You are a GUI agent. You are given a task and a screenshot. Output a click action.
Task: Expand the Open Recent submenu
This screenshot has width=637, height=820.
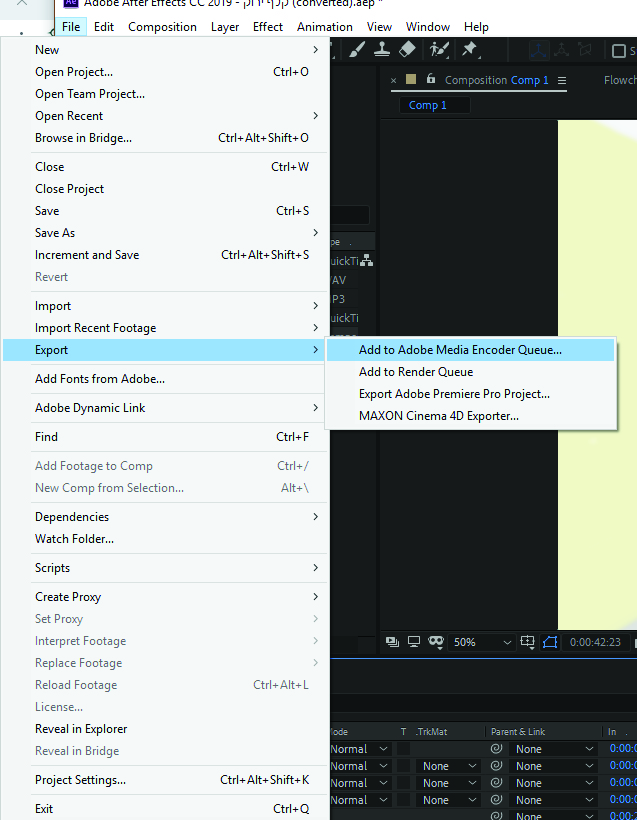point(165,116)
